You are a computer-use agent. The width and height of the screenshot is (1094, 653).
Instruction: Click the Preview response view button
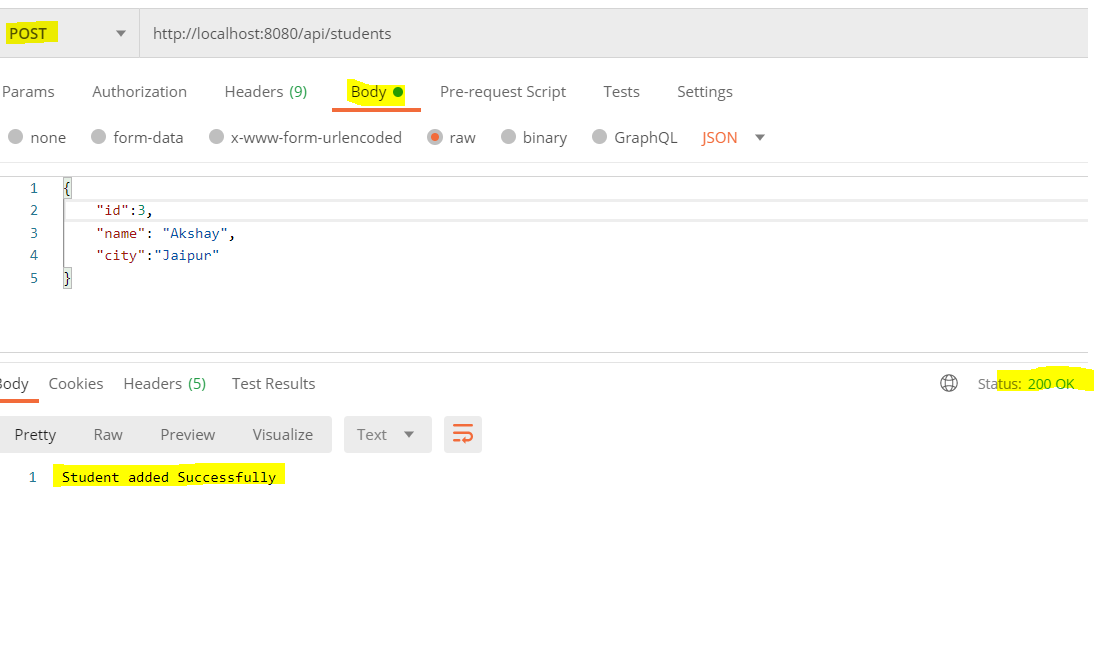187,434
